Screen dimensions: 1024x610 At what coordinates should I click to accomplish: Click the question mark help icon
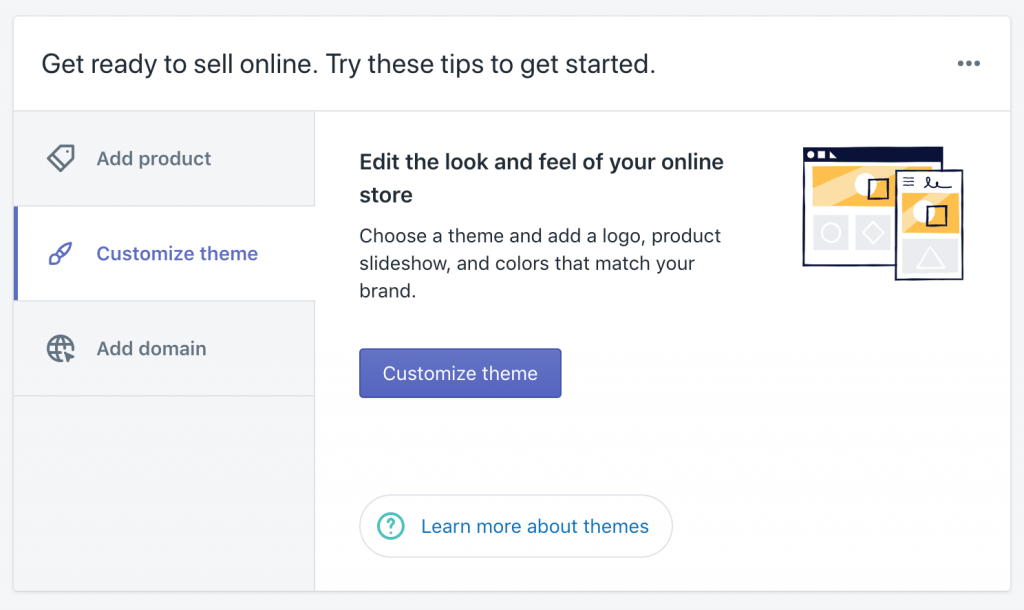pyautogui.click(x=391, y=526)
